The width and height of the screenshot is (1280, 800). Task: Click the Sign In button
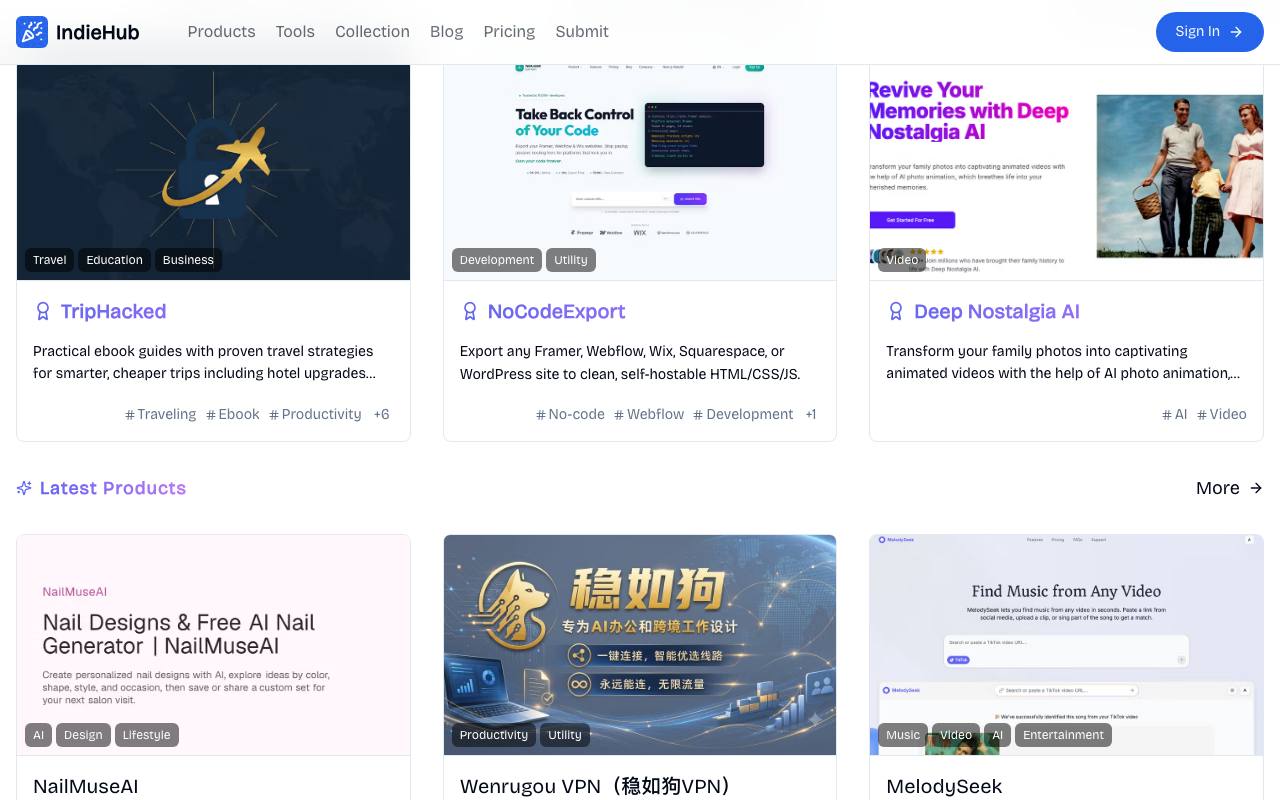coord(1210,32)
